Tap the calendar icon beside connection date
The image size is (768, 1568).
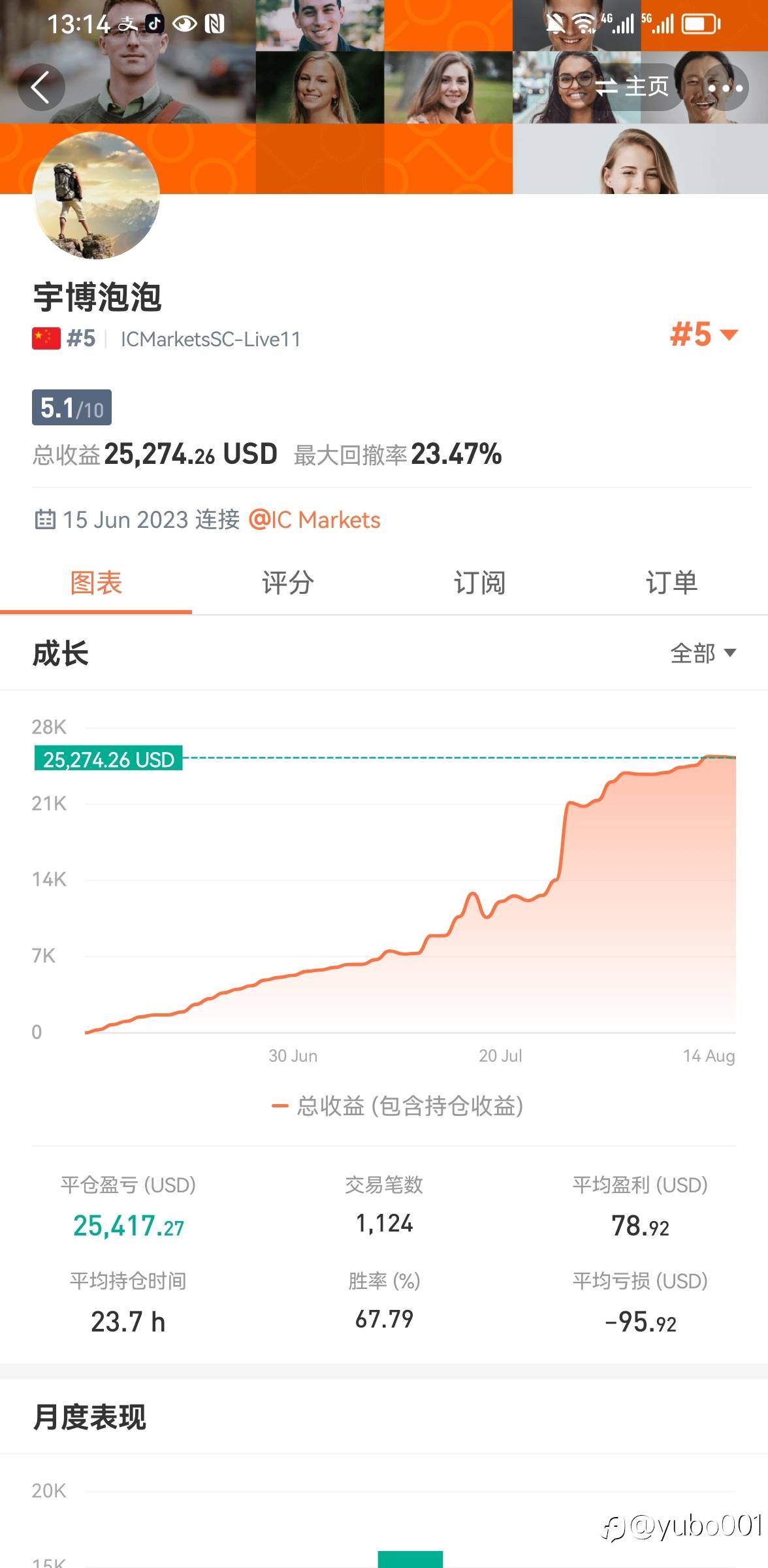pyautogui.click(x=44, y=520)
